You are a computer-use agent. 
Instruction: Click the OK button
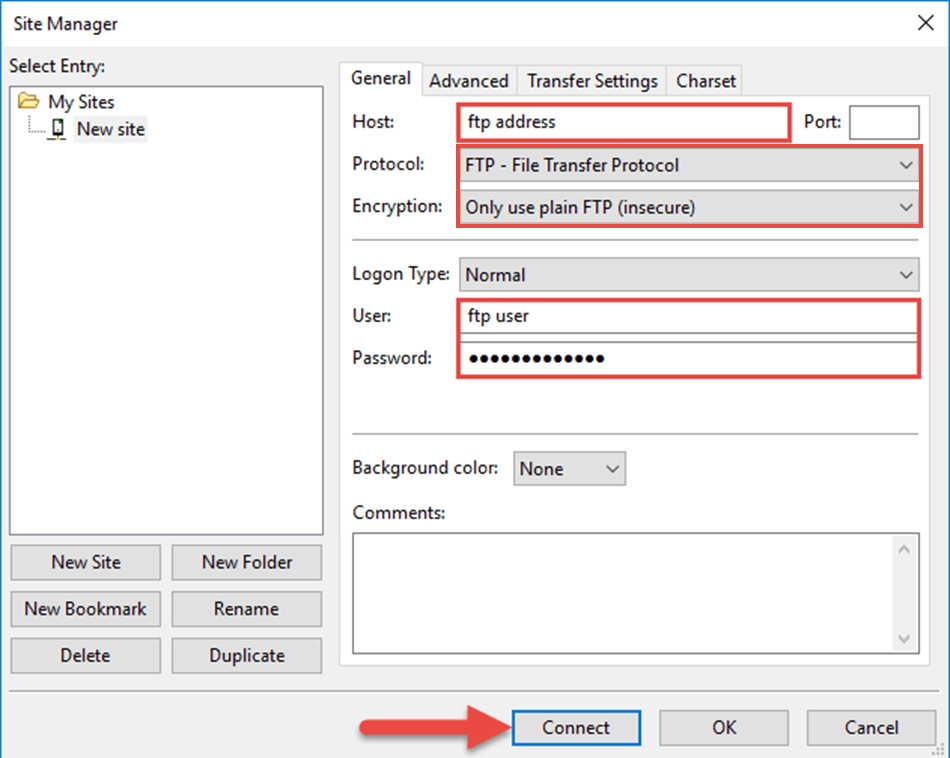[x=724, y=728]
